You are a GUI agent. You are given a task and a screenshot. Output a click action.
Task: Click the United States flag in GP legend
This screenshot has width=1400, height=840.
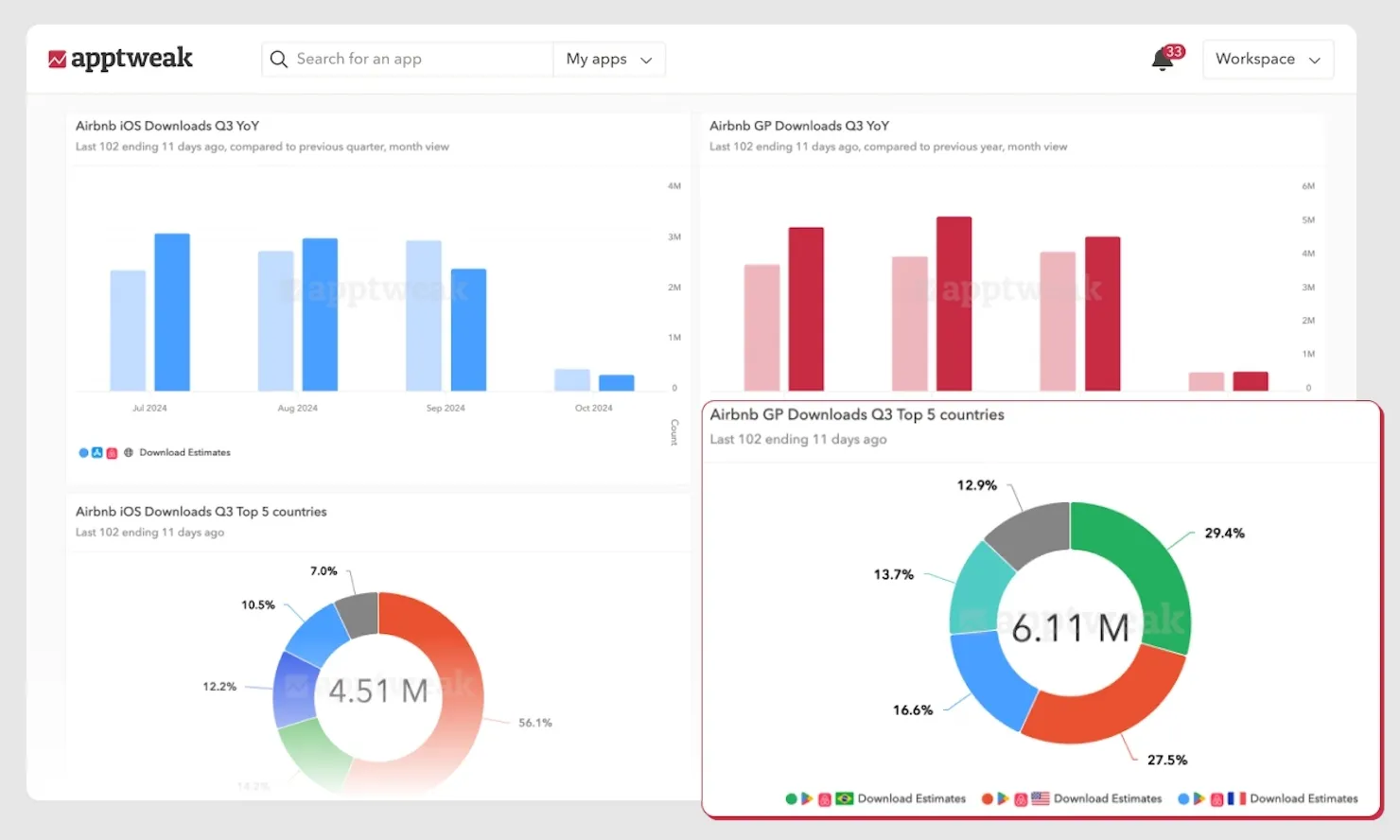(1041, 798)
